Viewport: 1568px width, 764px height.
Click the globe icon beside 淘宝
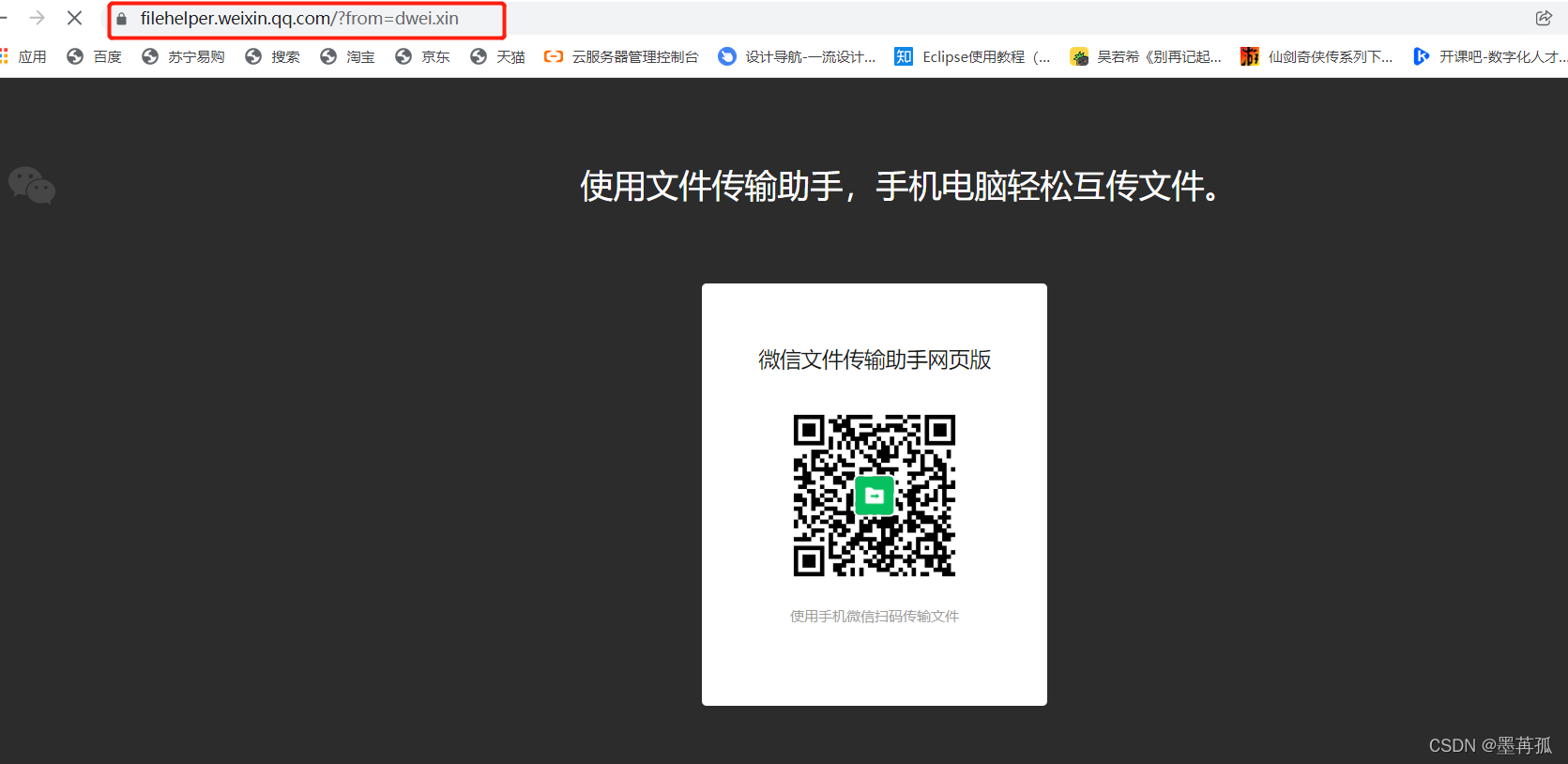coord(328,56)
